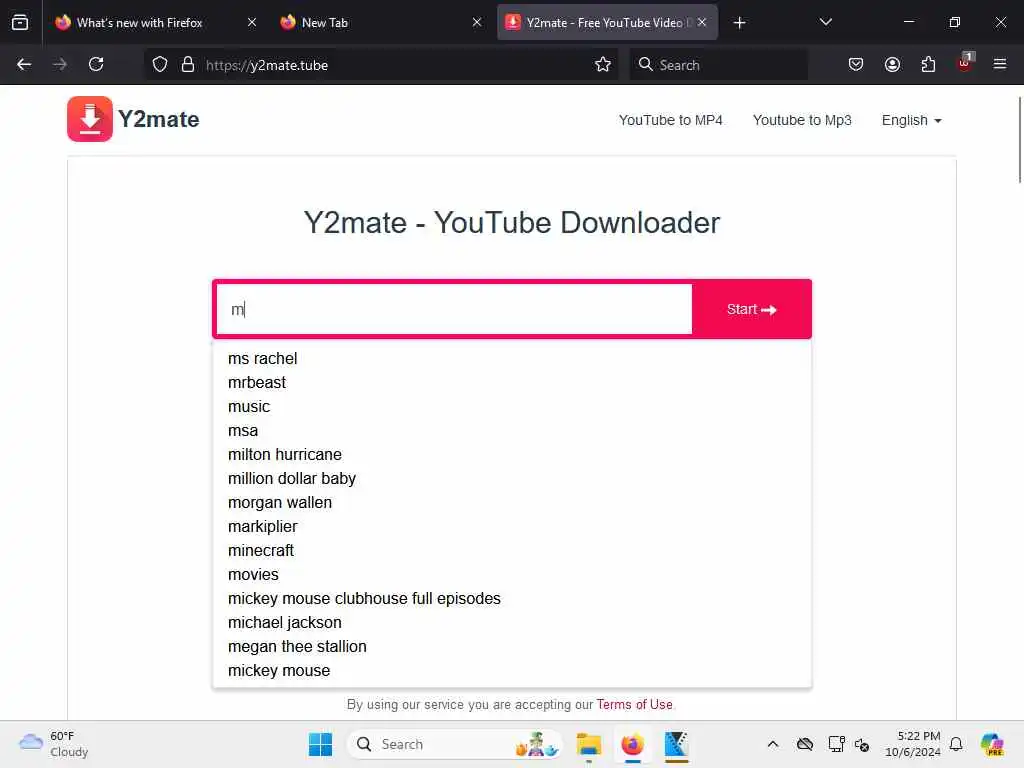The image size is (1024, 768).
Task: Select the last 'mickey mouse' suggestion
Action: point(511,671)
